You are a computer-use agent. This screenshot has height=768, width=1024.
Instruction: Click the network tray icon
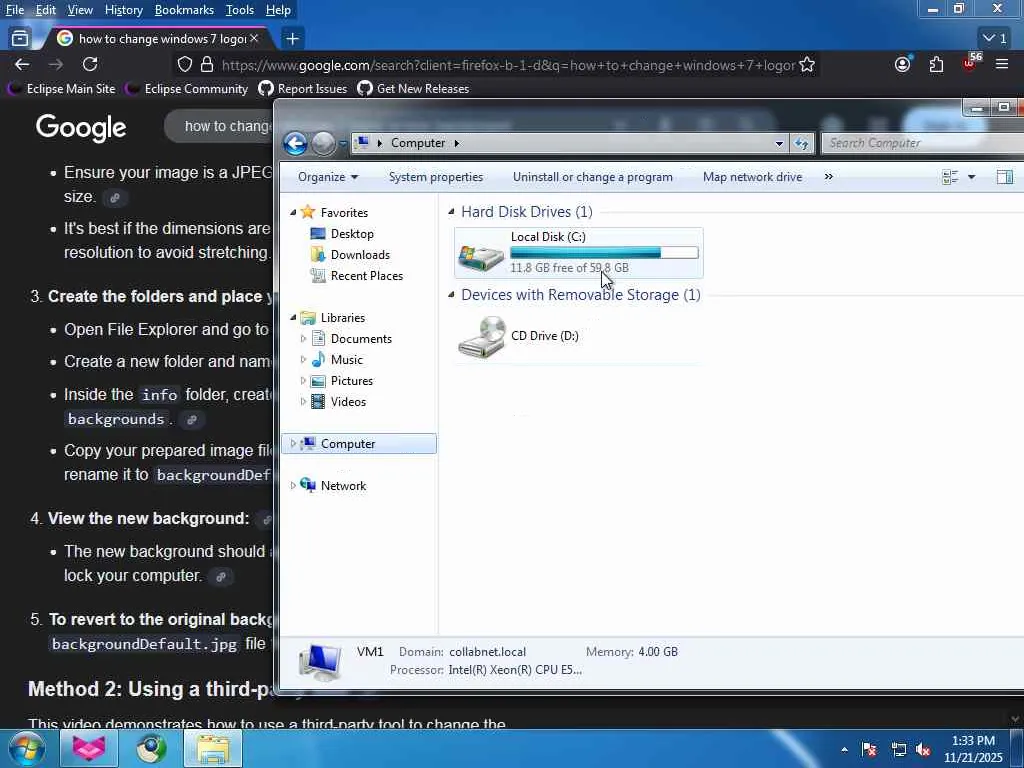tap(899, 750)
